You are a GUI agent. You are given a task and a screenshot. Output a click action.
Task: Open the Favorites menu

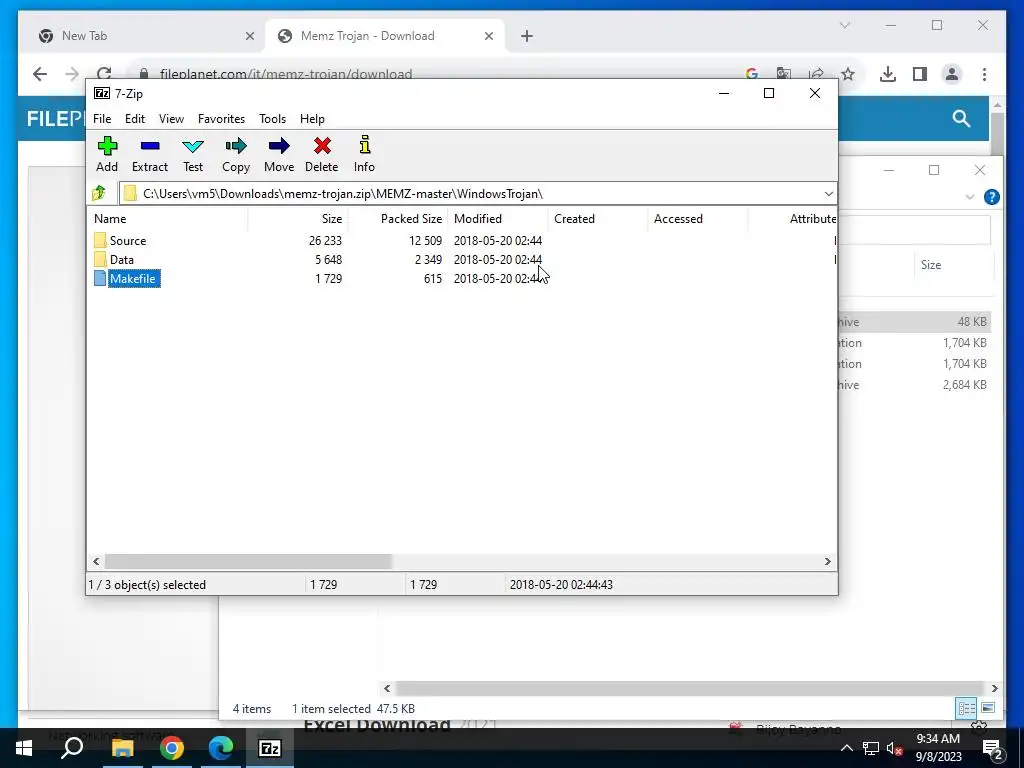[x=221, y=119]
